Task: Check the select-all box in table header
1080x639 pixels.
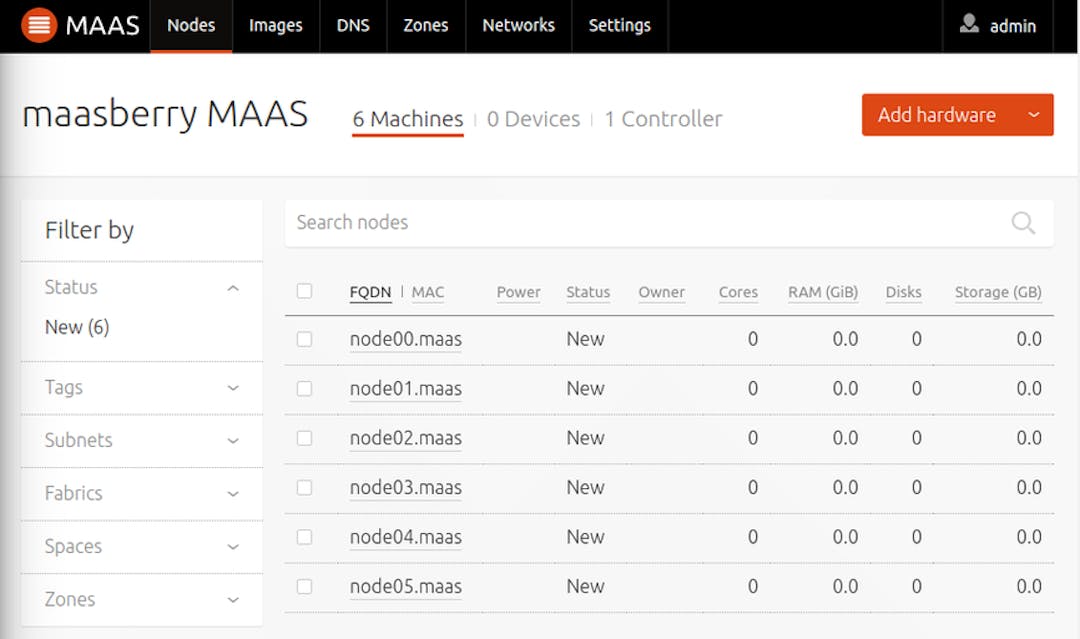Action: coord(305,291)
